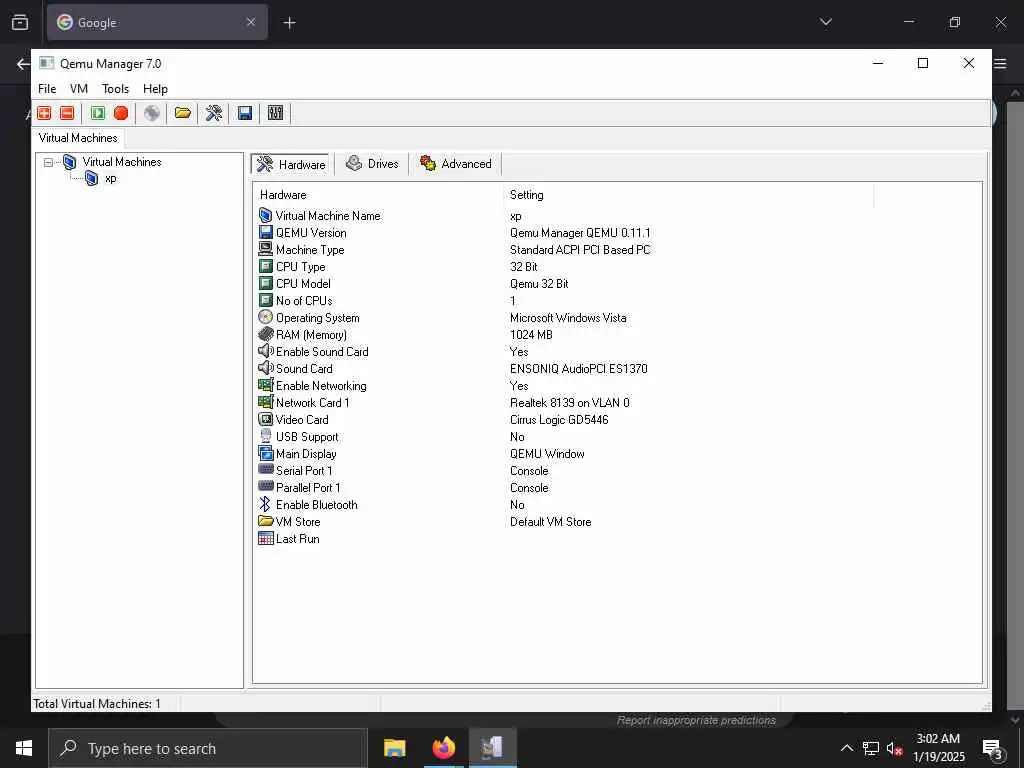This screenshot has height=768, width=1024.
Task: Start the VM with the green play icon
Action: pyautogui.click(x=98, y=113)
